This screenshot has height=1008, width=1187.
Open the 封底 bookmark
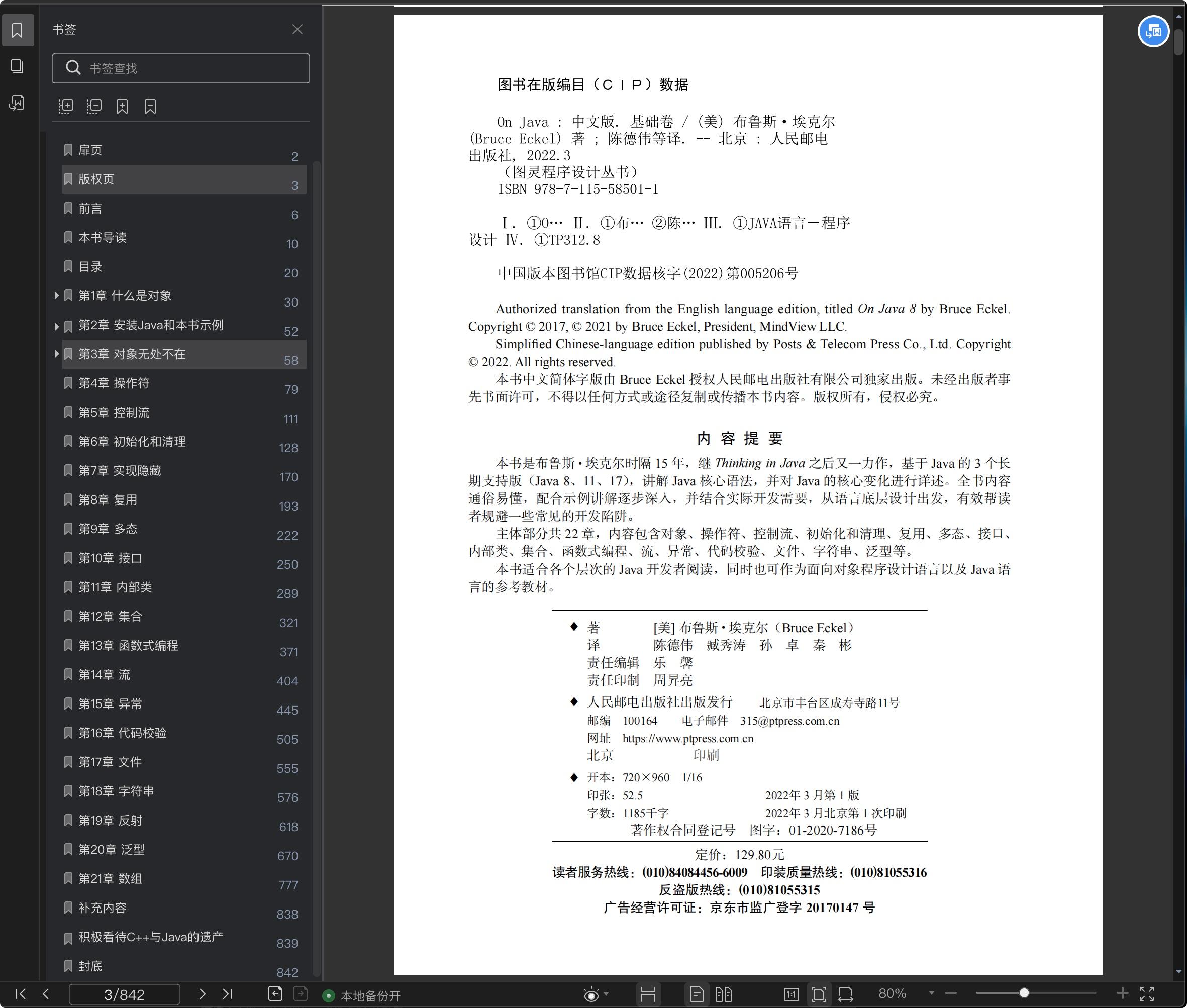pos(184,966)
